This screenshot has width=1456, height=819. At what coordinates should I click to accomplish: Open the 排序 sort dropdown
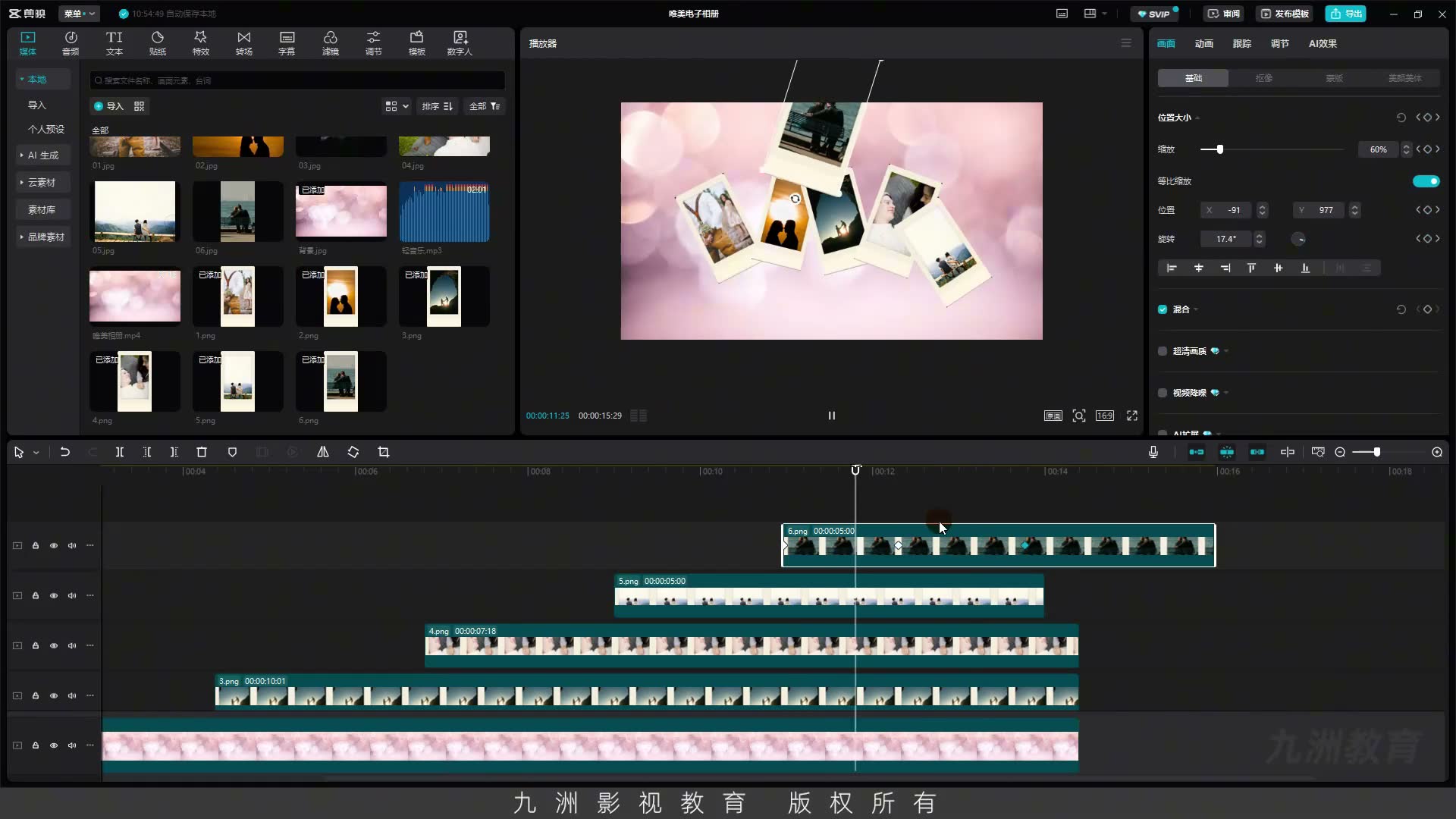(438, 106)
